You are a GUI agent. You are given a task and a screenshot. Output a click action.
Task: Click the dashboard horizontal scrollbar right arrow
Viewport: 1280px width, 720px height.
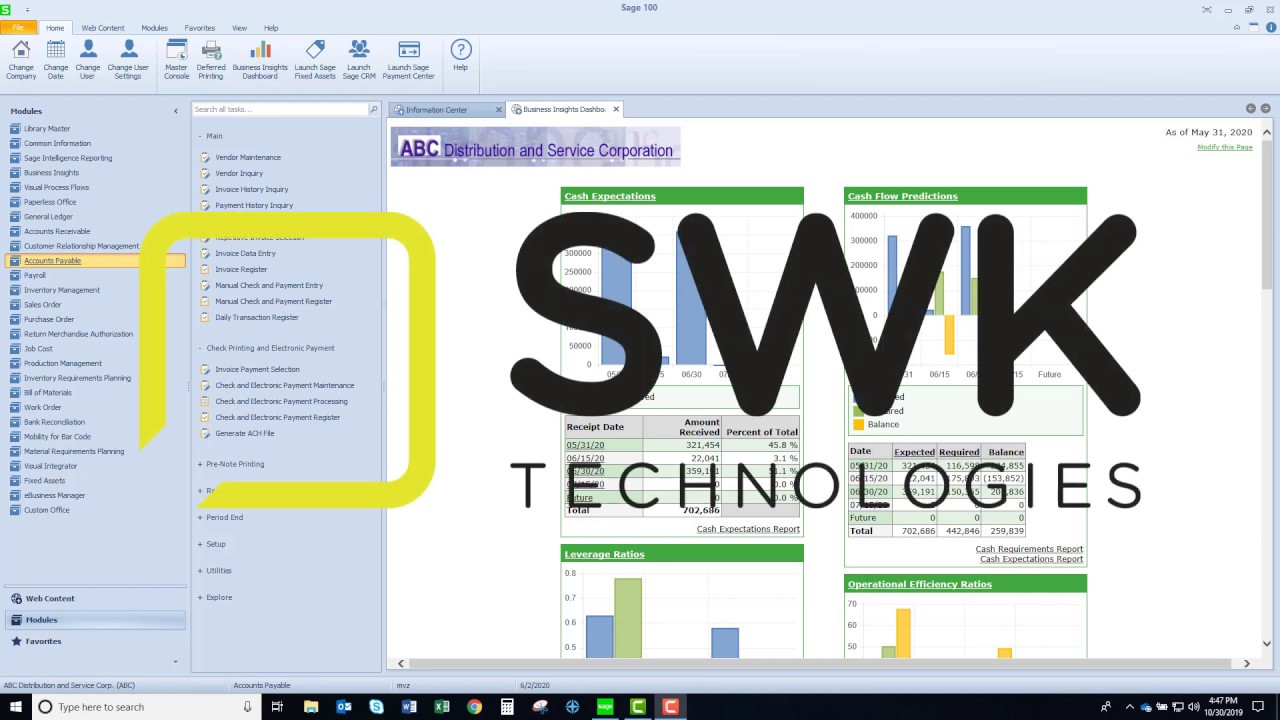pyautogui.click(x=1246, y=663)
